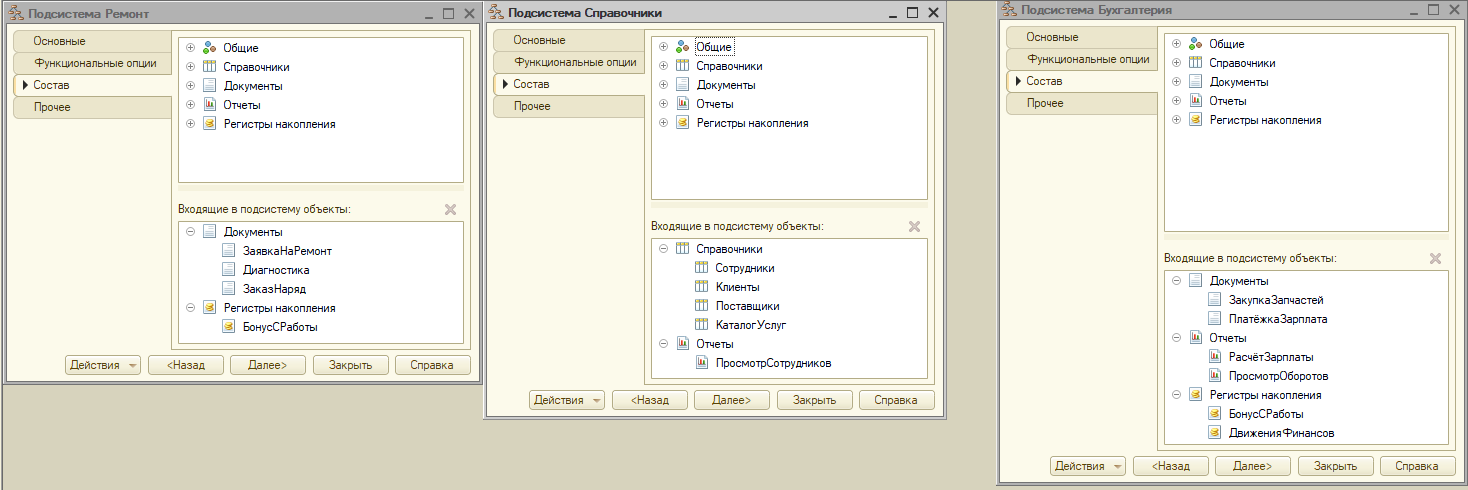This screenshot has width=1468, height=490.
Task: Click Общие icon in Подсистема Справочники window
Action: point(682,47)
